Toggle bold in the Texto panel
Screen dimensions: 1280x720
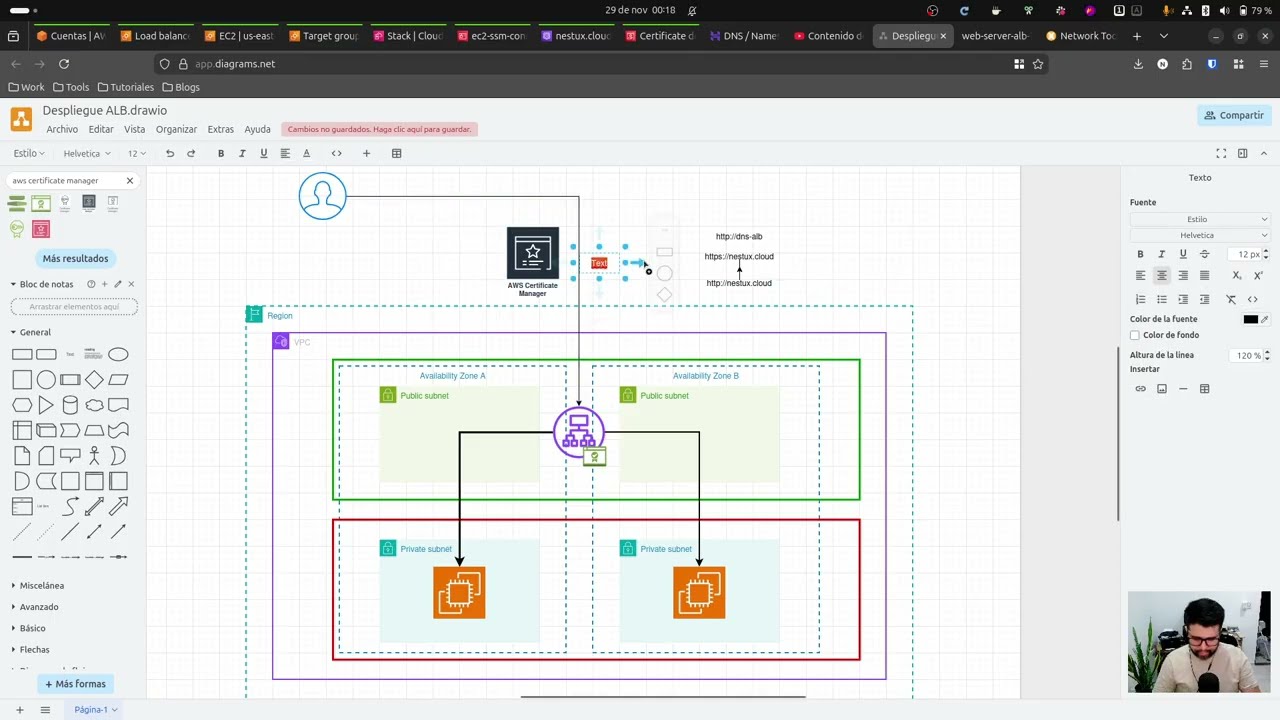click(x=1140, y=254)
